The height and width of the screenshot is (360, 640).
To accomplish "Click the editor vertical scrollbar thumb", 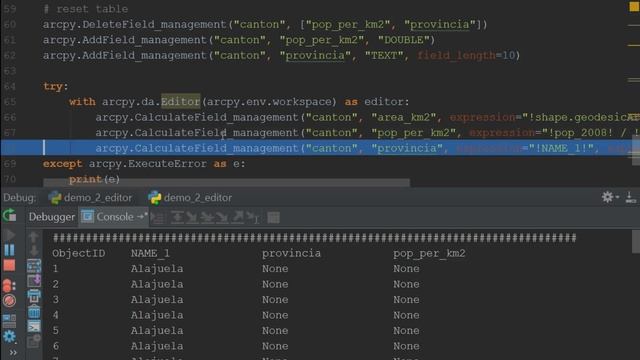I will (636, 150).
